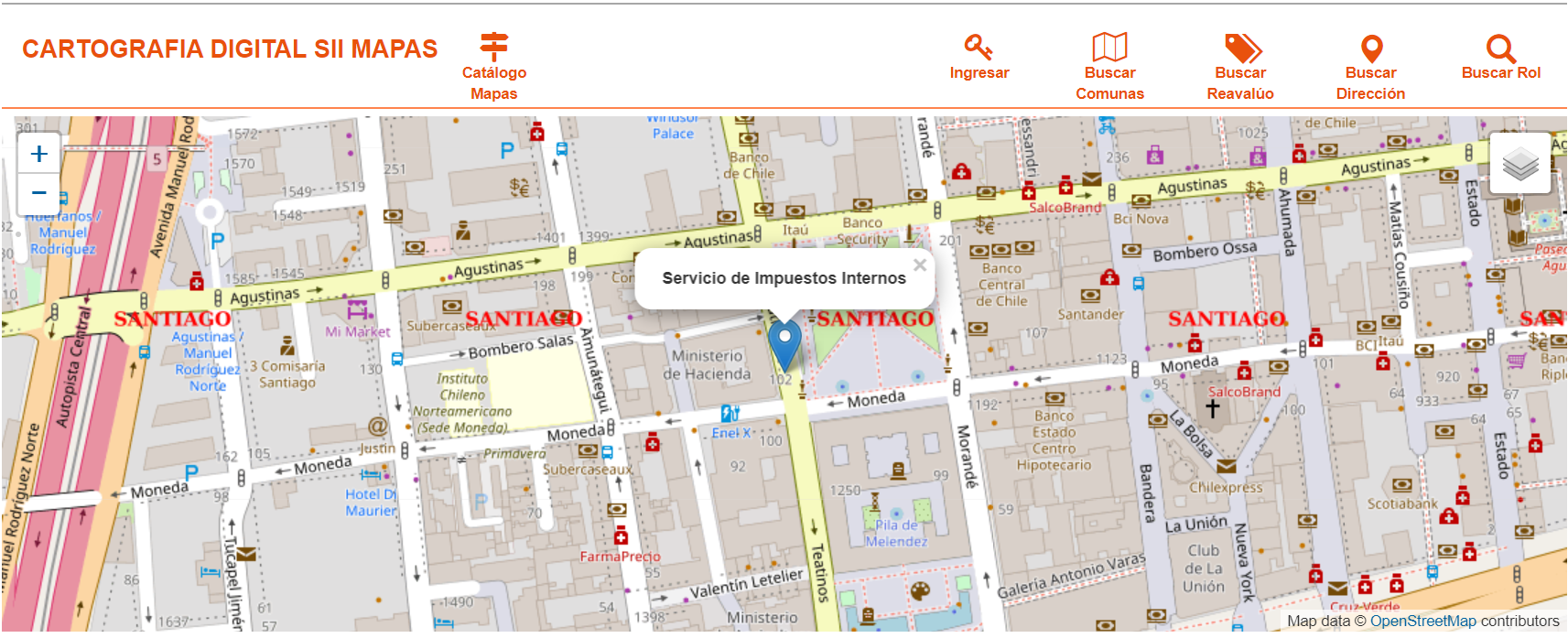Click the CARTOGRAFIA DIGITAL SII MAPAS title
Screen dimensions: 1568x638
tap(230, 49)
